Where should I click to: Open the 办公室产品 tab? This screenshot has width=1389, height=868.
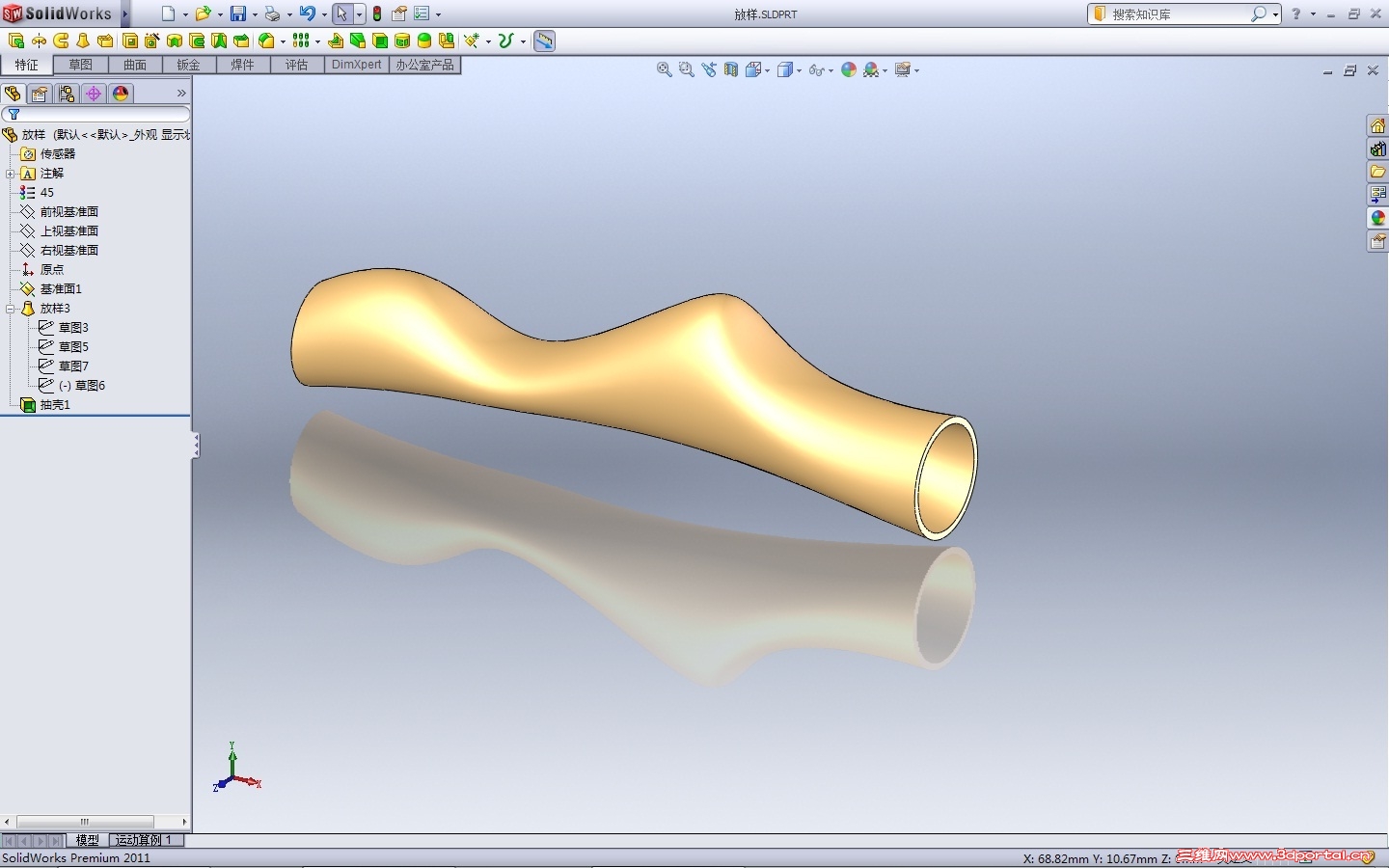[424, 65]
